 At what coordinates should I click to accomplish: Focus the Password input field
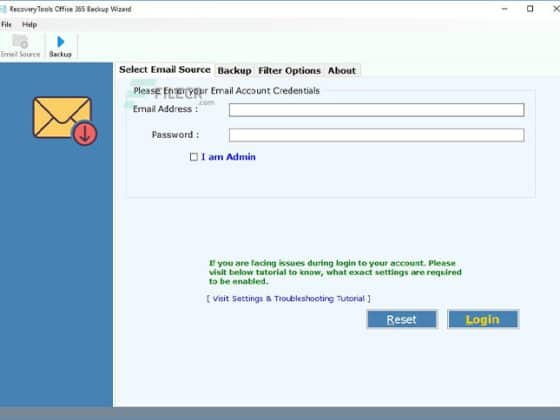tap(376, 135)
